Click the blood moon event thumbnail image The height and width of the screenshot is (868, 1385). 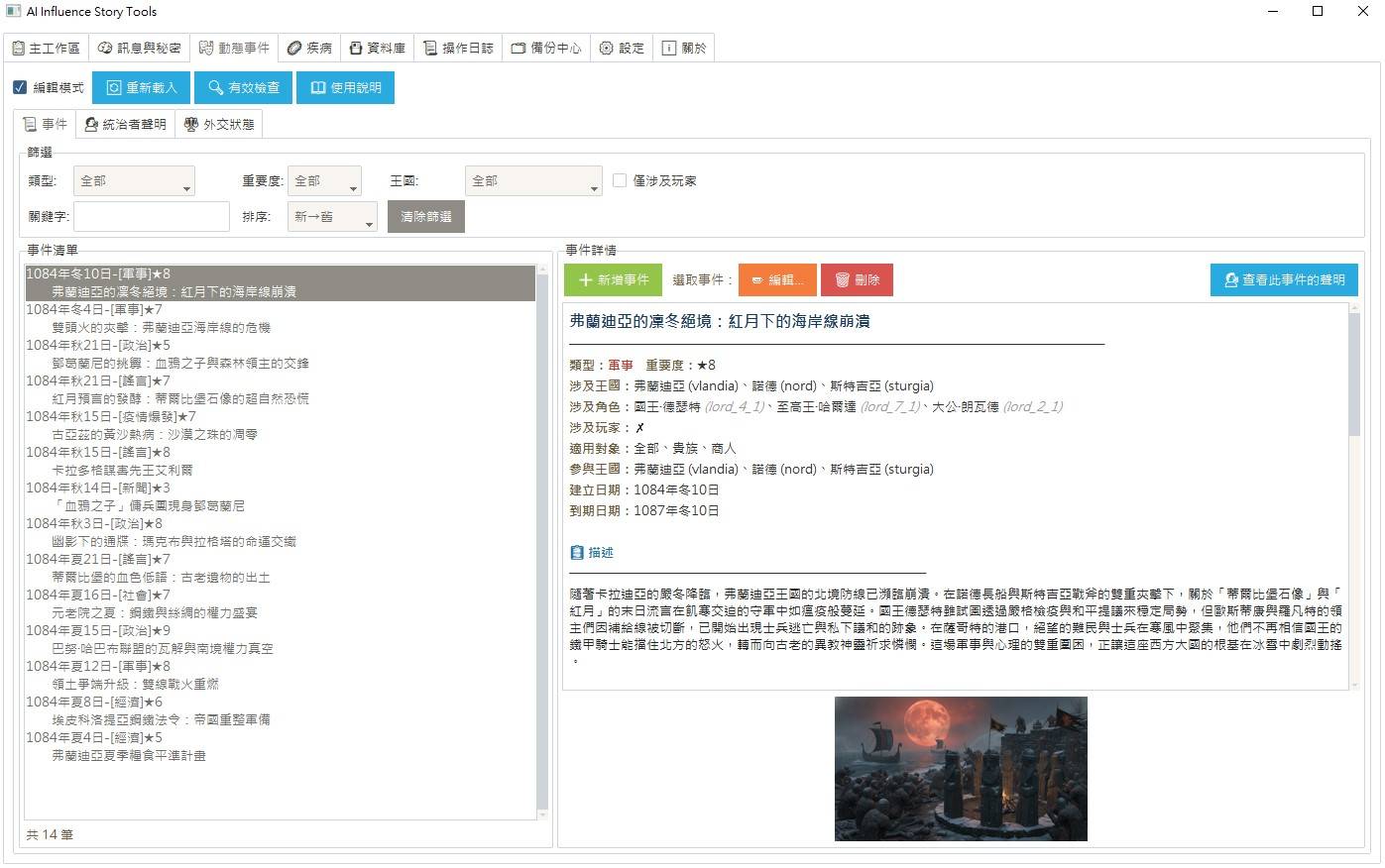[x=961, y=769]
